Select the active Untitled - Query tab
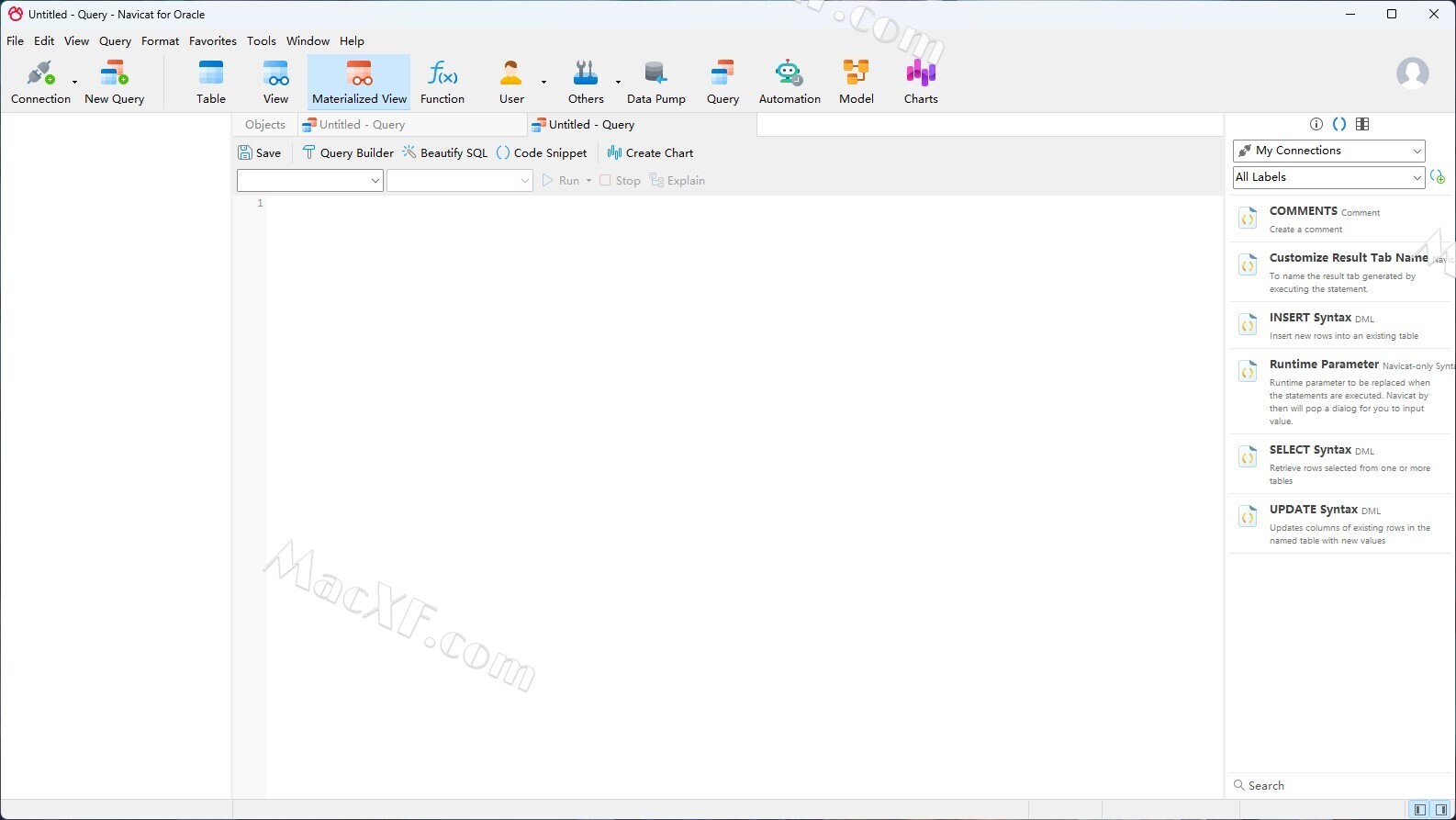Image resolution: width=1456 pixels, height=820 pixels. pos(642,125)
